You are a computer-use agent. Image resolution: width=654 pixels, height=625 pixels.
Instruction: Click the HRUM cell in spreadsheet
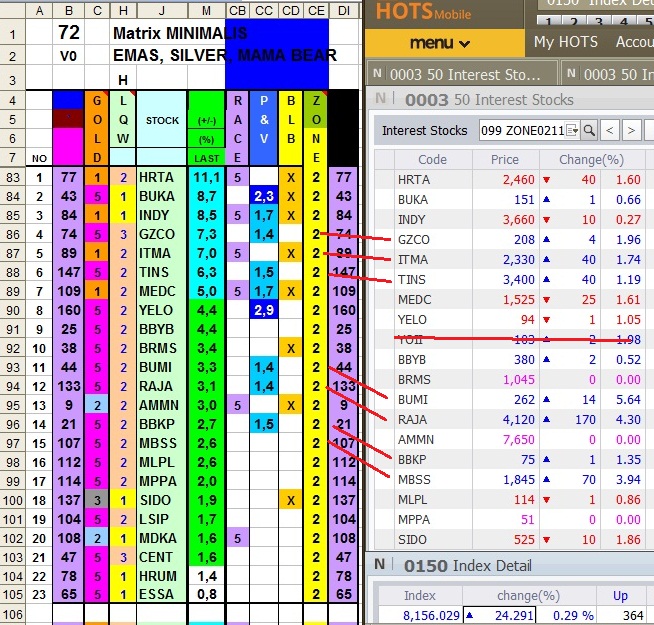tap(161, 576)
